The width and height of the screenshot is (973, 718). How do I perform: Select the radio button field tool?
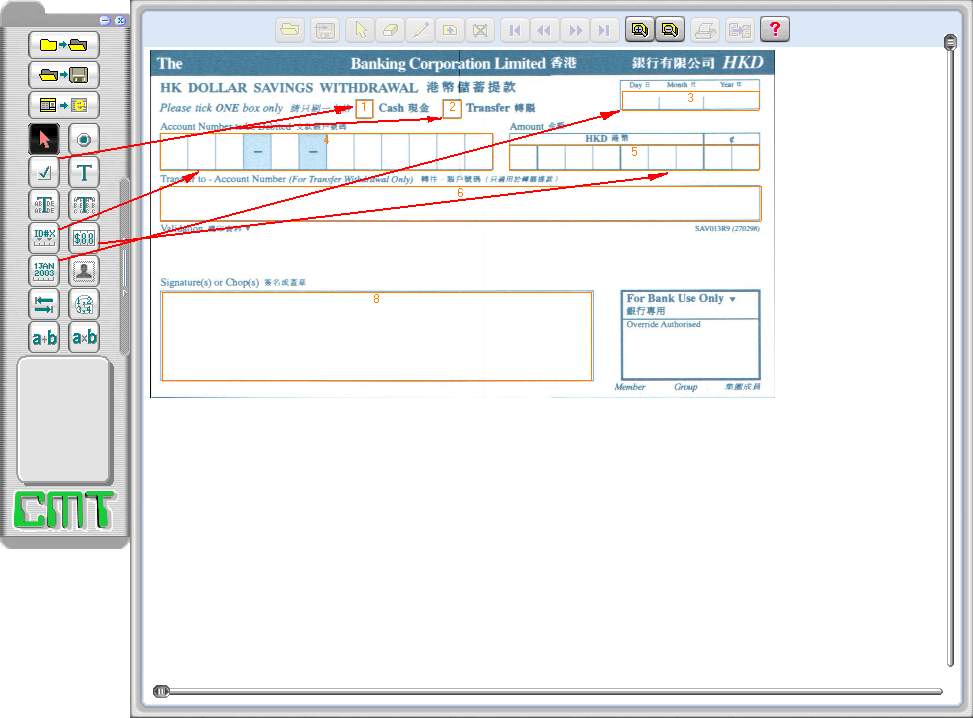point(84,140)
